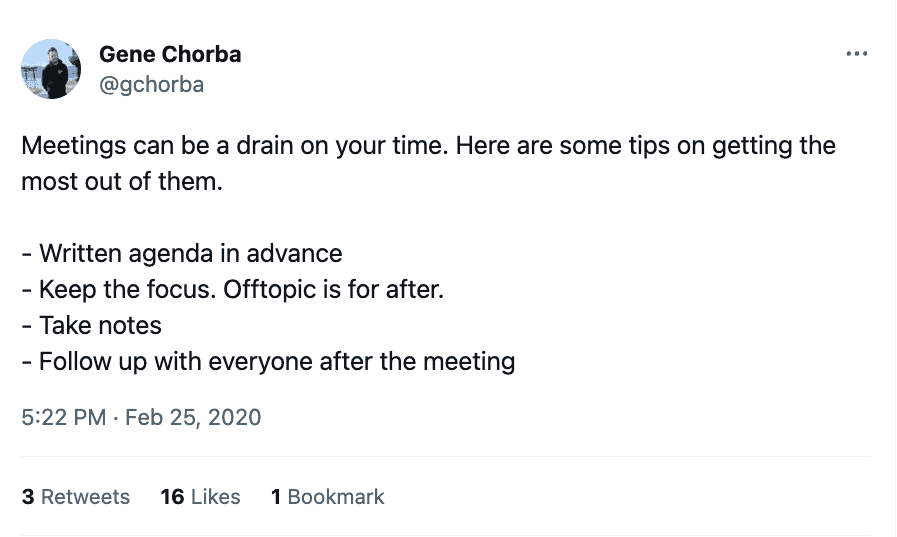897x537 pixels.
Task: Open the Gene Chorba display name link
Action: pyautogui.click(x=170, y=54)
